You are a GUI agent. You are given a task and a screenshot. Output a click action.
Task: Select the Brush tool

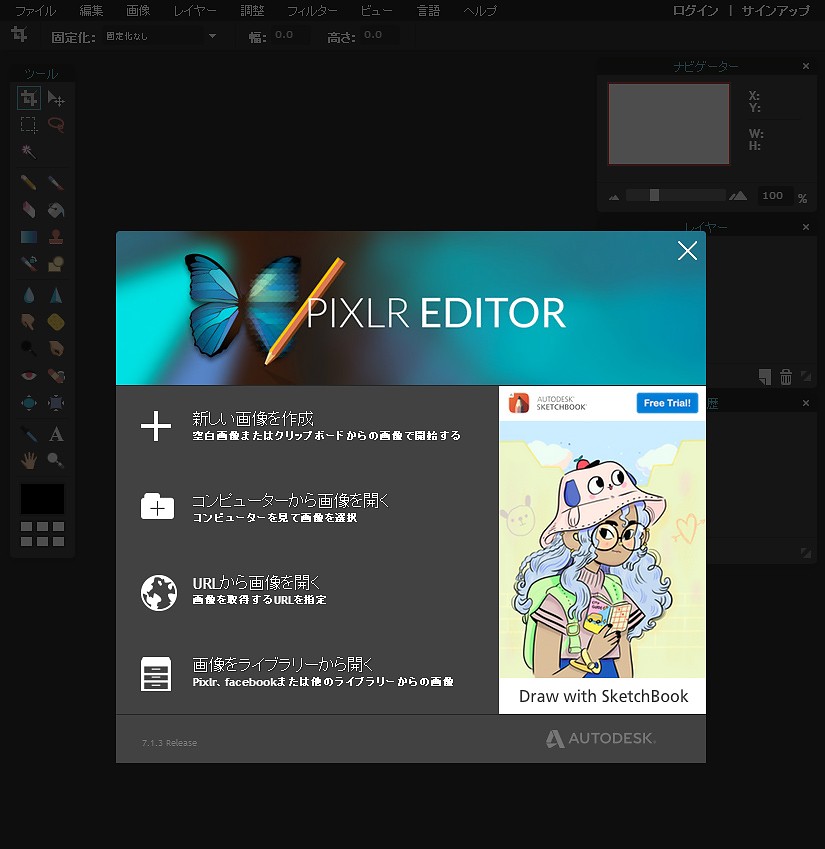(x=56, y=182)
